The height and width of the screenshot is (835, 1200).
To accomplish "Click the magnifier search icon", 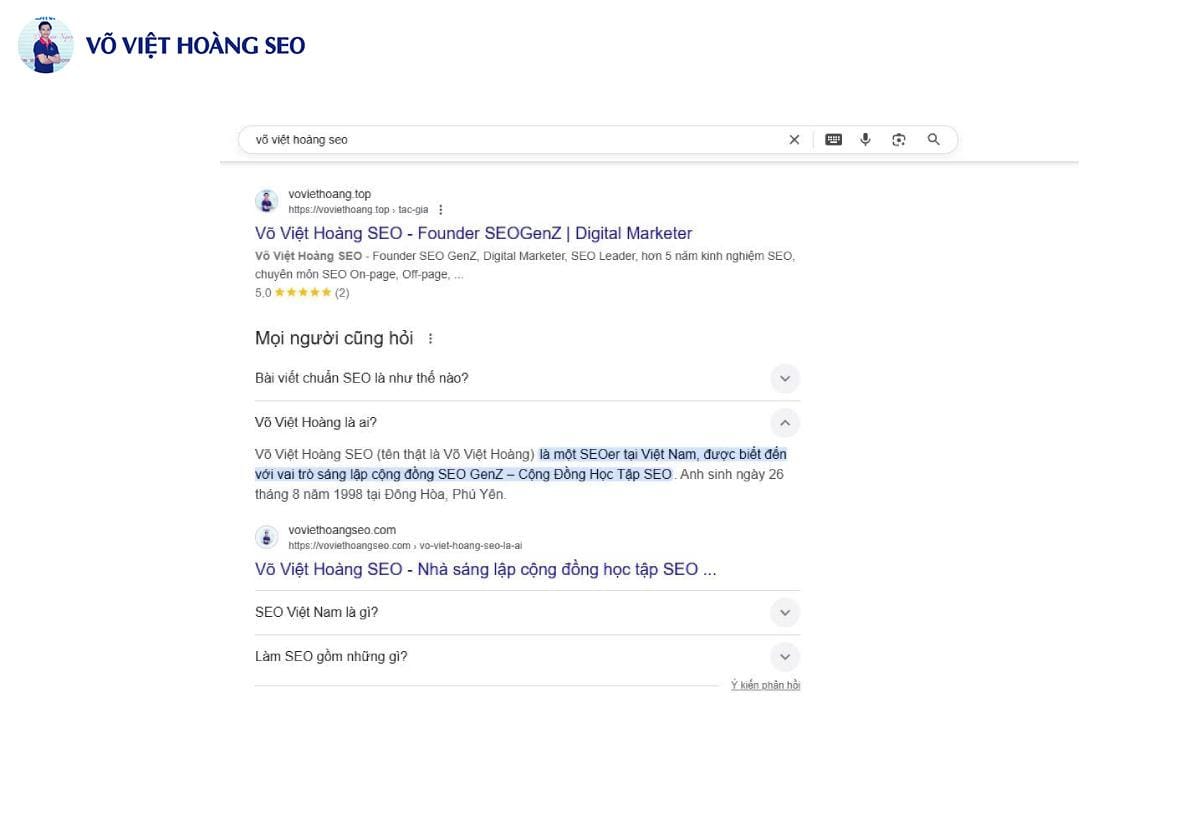I will pyautogui.click(x=933, y=140).
